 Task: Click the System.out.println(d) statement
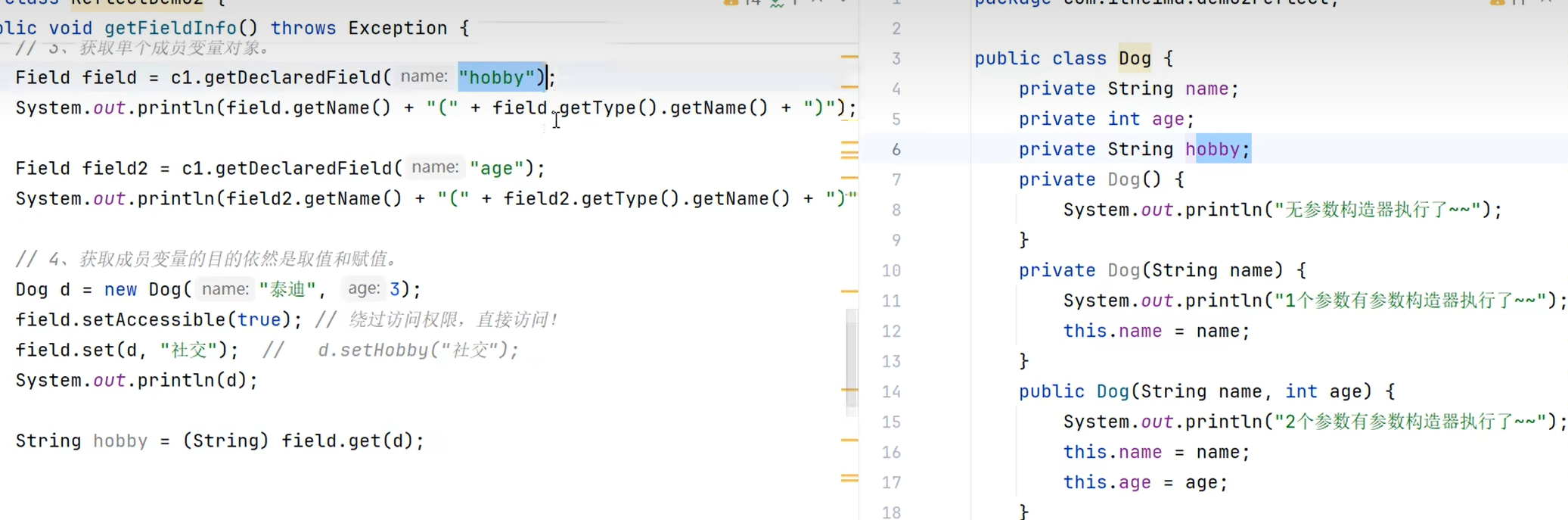(137, 380)
